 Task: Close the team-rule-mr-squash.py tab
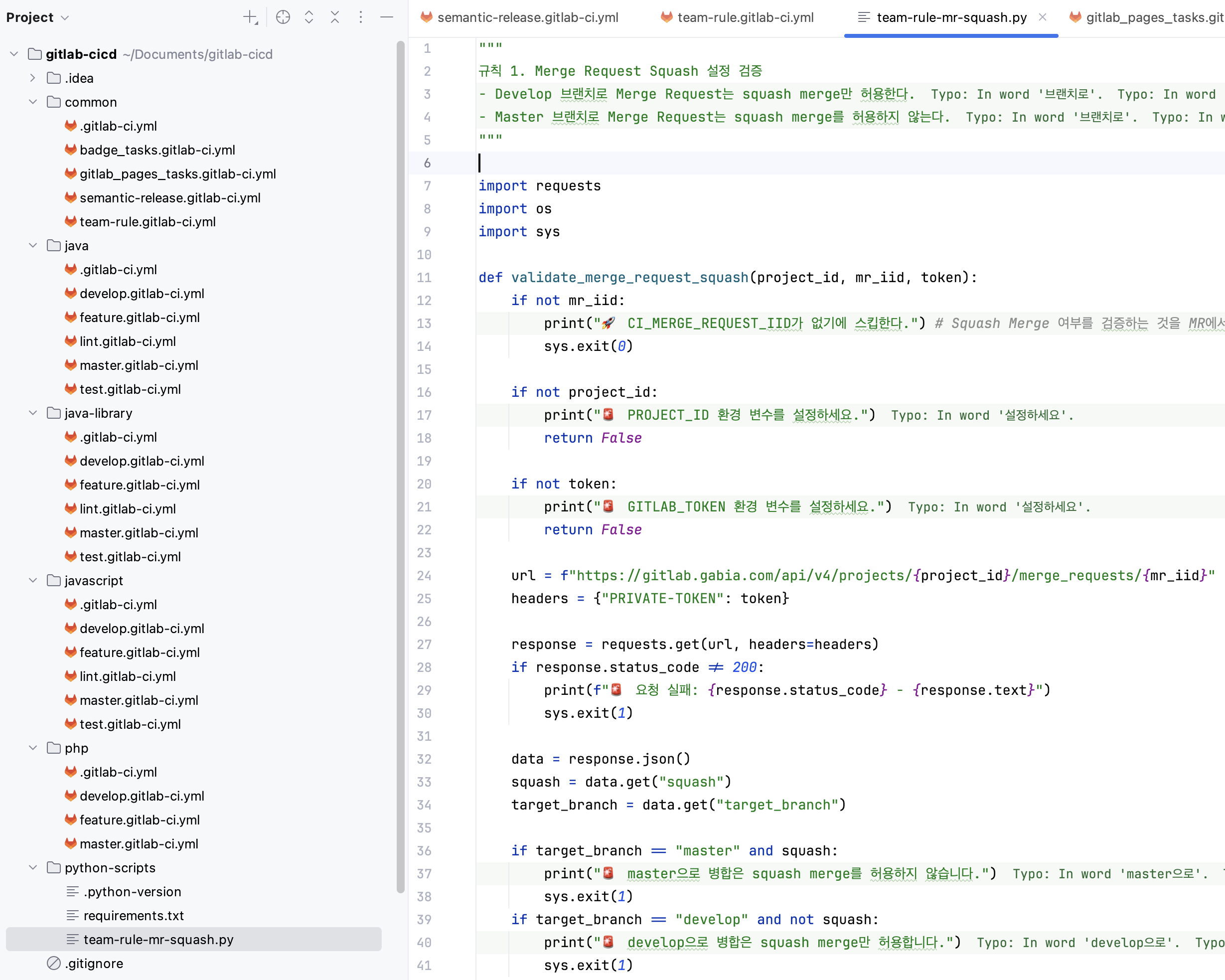point(1042,17)
